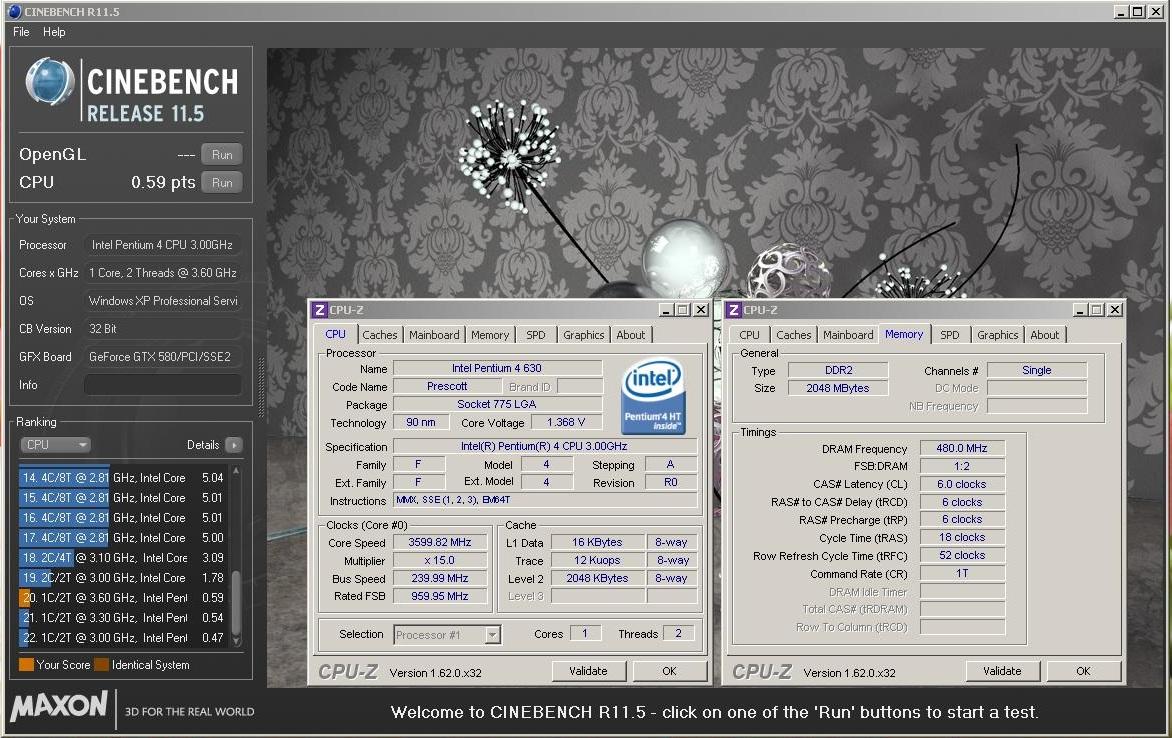Click the CPU-Z icon in left window title
The image size is (1172, 738).
320,310
